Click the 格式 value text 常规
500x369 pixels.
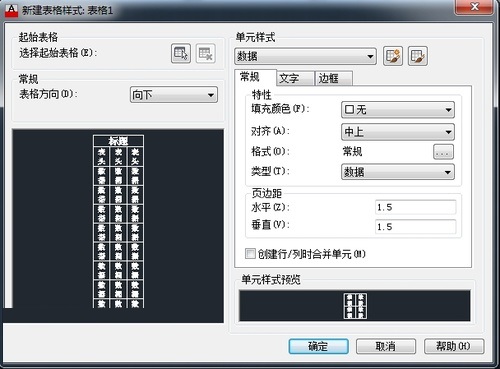tap(352, 152)
